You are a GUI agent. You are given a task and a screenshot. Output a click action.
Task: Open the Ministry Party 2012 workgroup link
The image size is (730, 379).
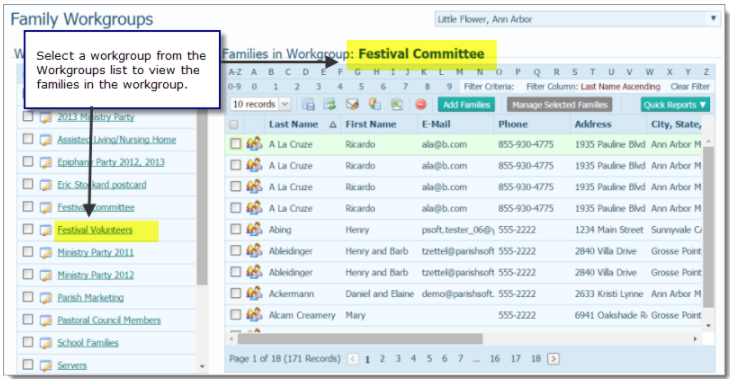coord(95,275)
